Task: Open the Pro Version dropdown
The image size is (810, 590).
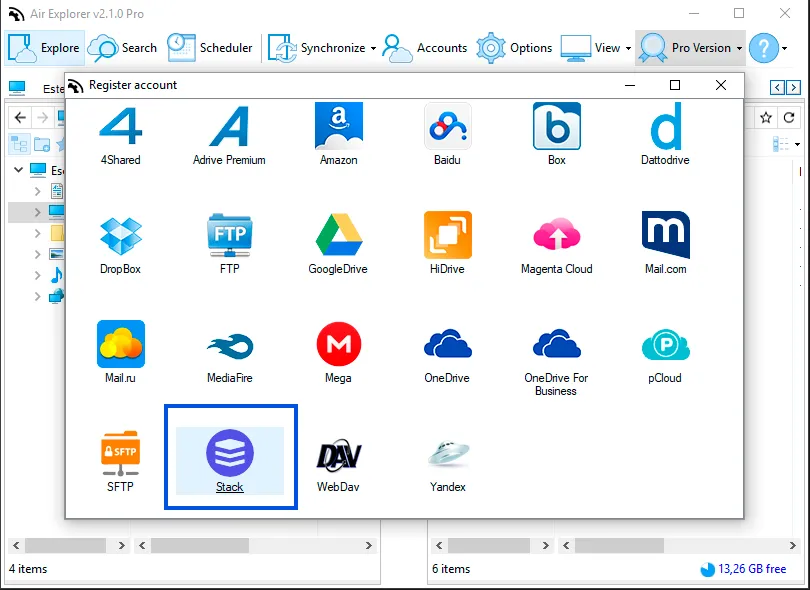Action: click(739, 48)
